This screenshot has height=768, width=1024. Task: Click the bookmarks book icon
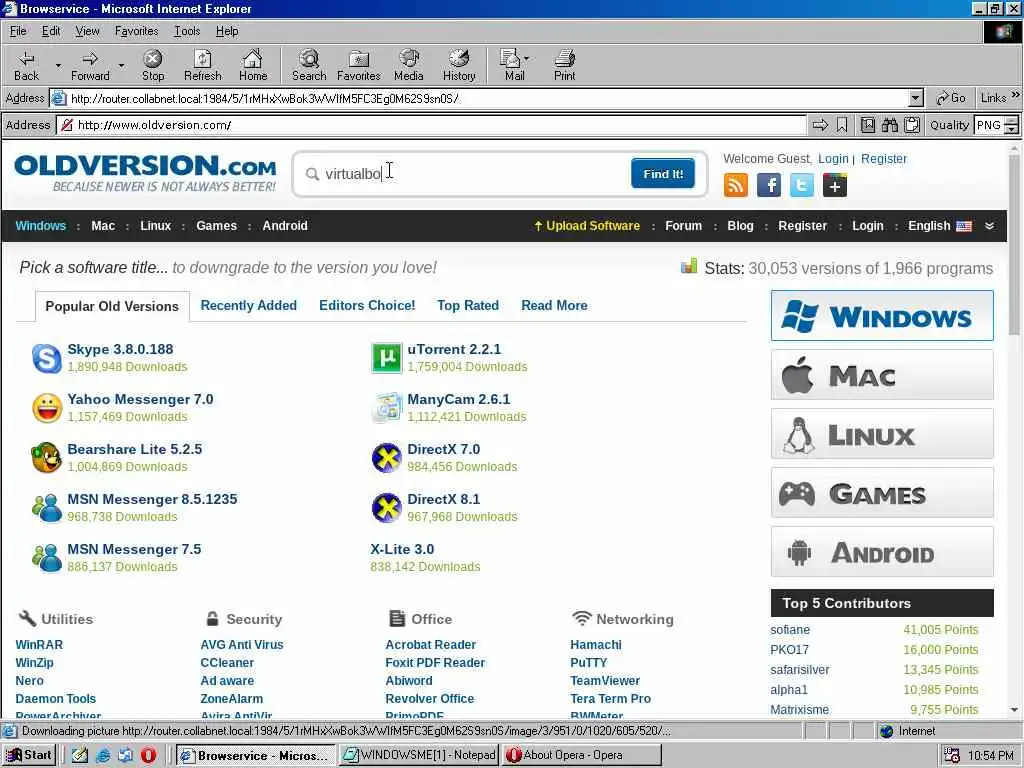868,125
